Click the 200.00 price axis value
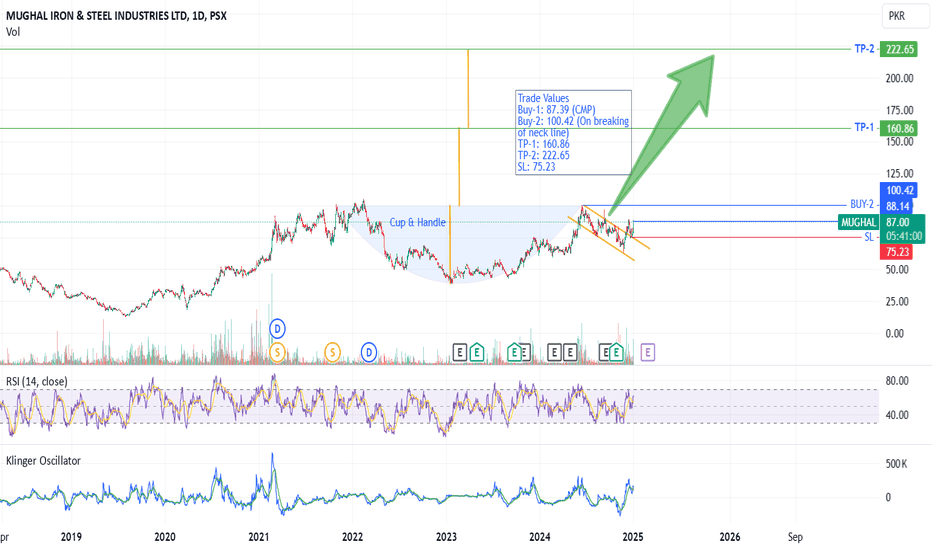 click(x=899, y=78)
